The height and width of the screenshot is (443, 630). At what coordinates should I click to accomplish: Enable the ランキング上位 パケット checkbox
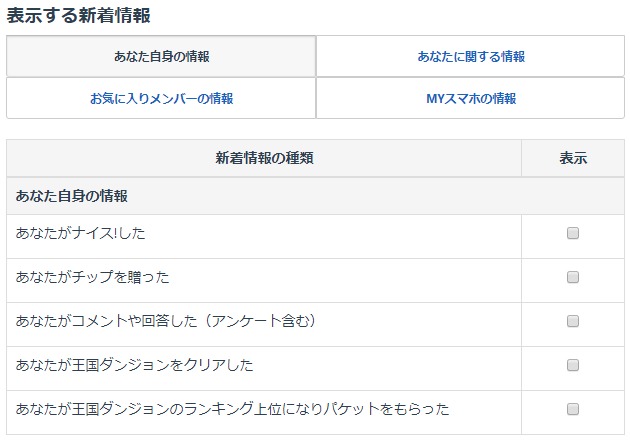click(573, 409)
